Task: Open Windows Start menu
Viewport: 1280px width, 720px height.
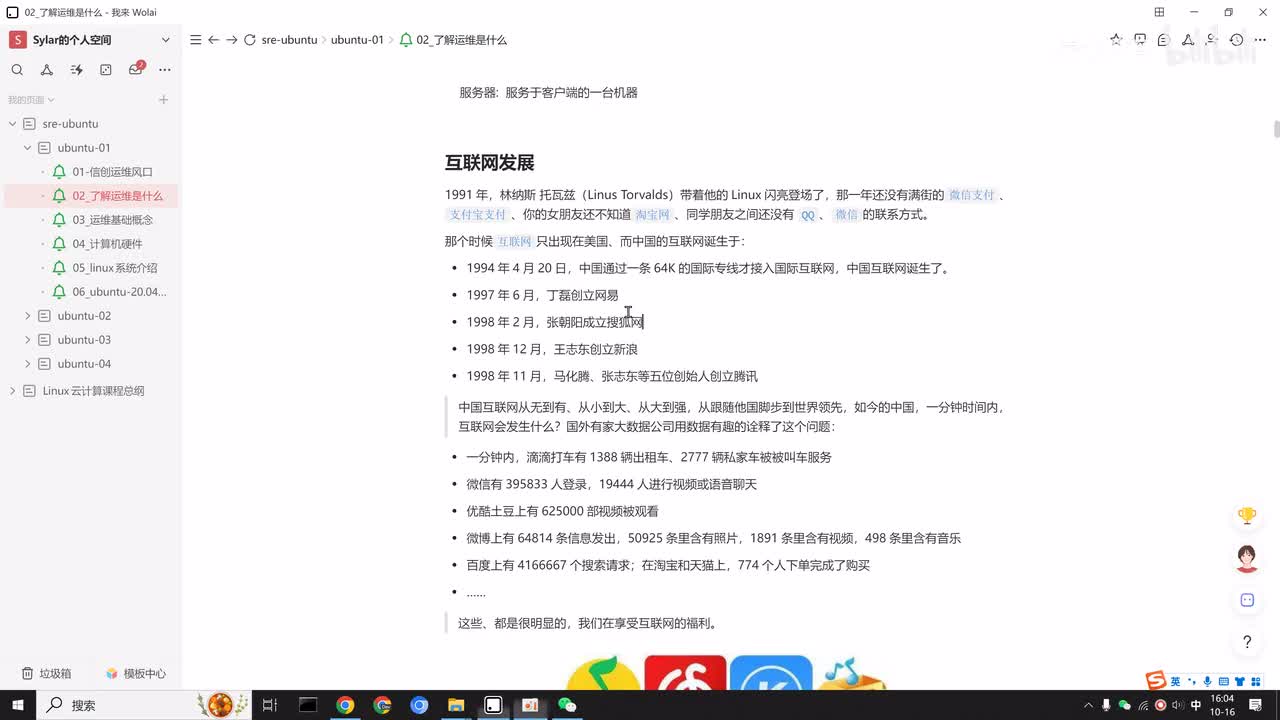Action: (x=17, y=705)
